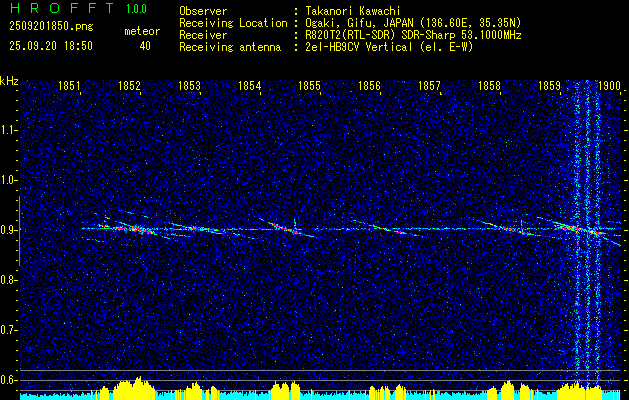Viewport: 629px width, 400px height.
Task: Click the Receiving Location label
Action: point(233,23)
